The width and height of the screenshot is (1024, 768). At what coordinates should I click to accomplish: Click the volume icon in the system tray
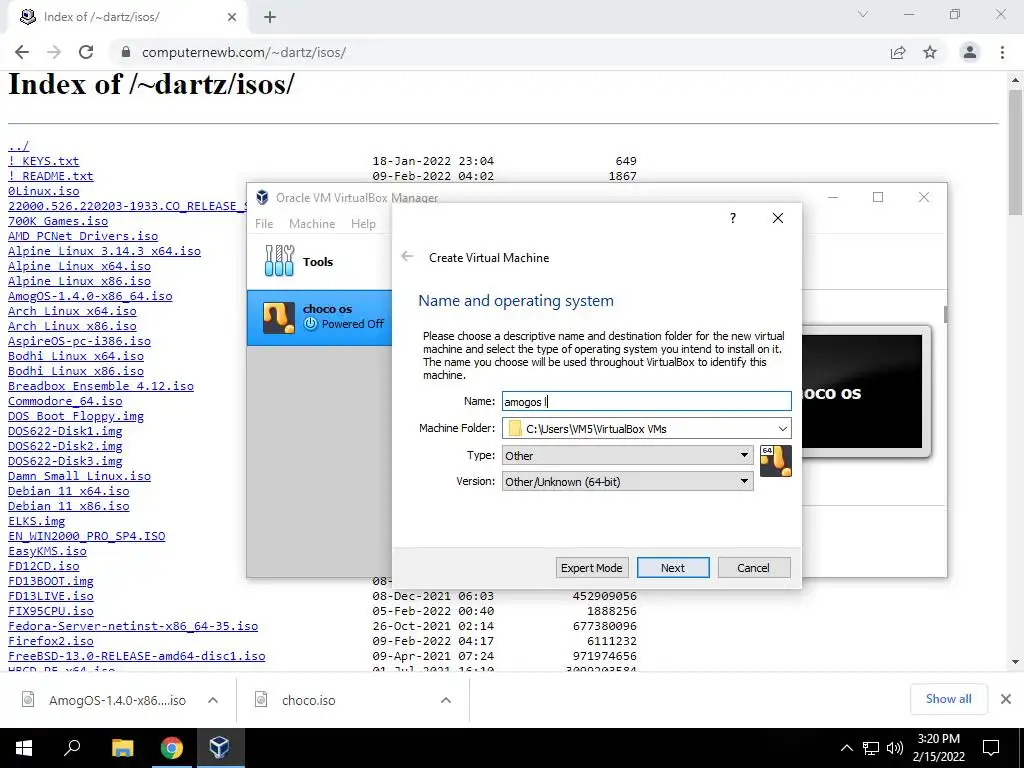tap(894, 748)
